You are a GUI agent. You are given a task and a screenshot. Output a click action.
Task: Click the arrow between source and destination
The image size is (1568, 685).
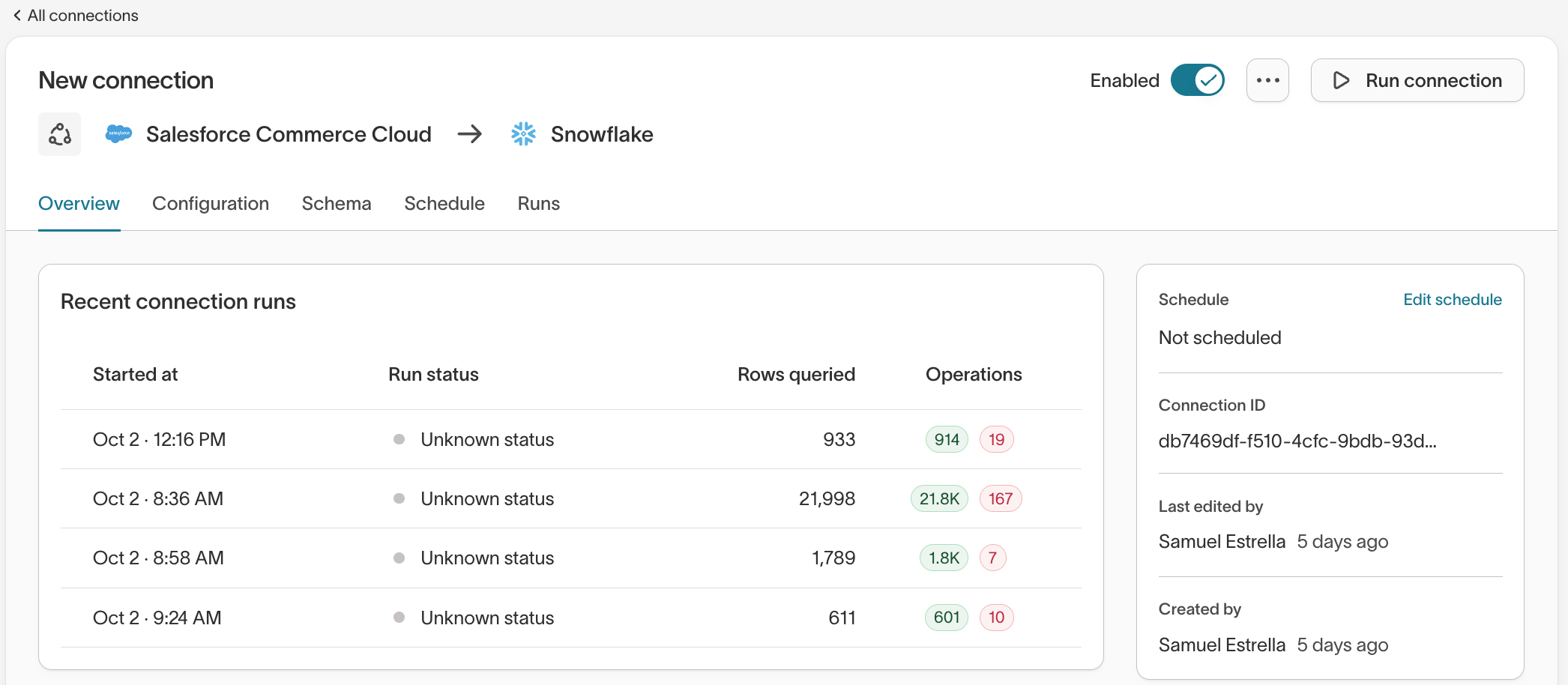coord(470,134)
